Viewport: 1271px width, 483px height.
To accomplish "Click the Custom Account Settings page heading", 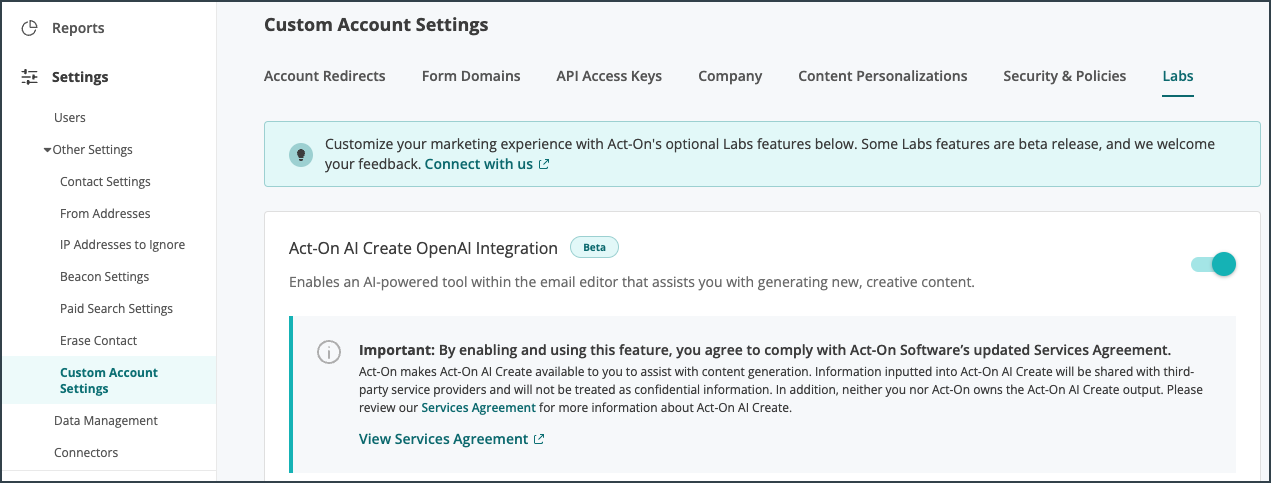I will click(x=376, y=25).
